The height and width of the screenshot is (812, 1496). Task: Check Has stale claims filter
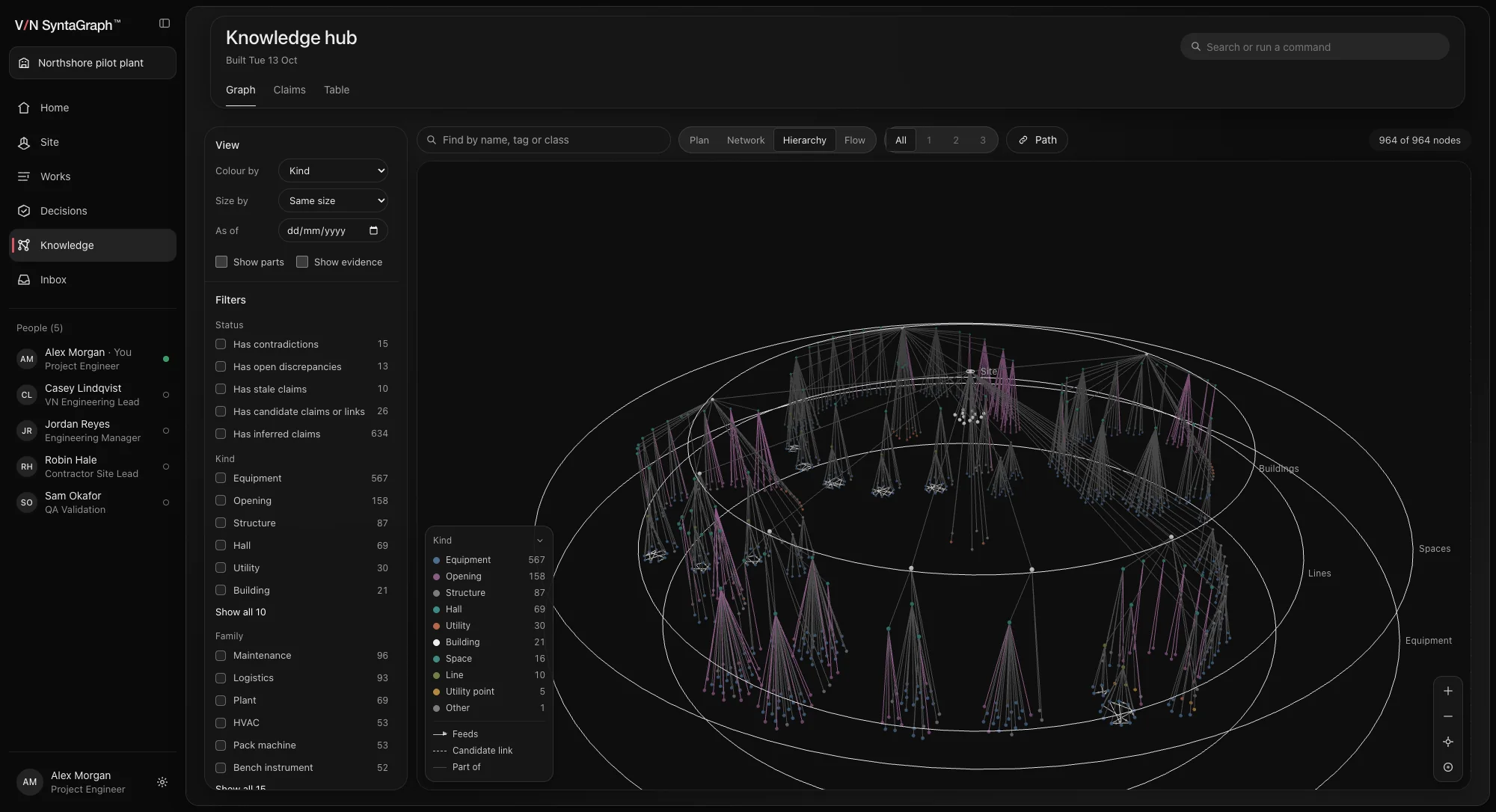pyautogui.click(x=221, y=389)
